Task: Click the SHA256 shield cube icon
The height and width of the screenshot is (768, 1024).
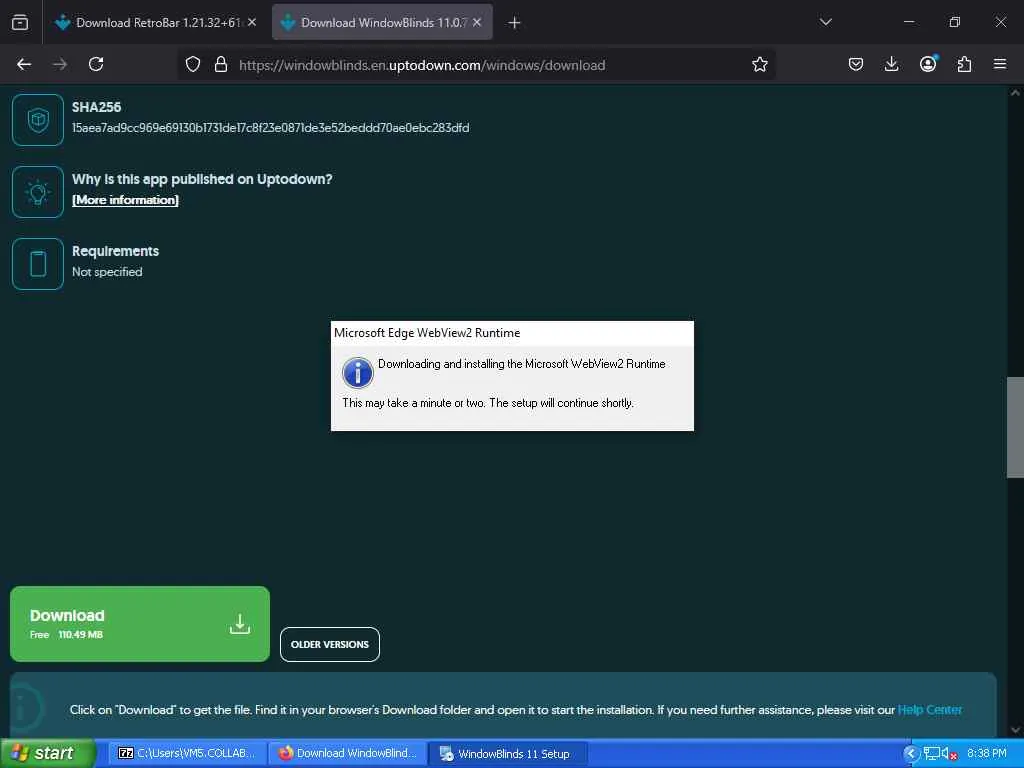Action: coord(38,120)
